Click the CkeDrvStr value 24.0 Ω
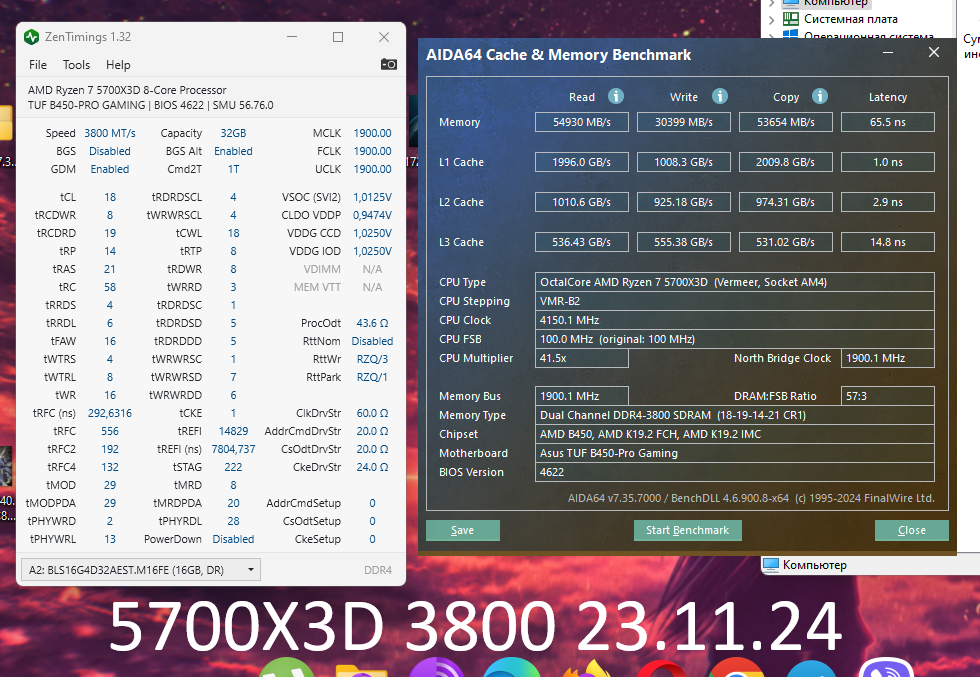Screen dimensions: 980x677 (x=372, y=467)
